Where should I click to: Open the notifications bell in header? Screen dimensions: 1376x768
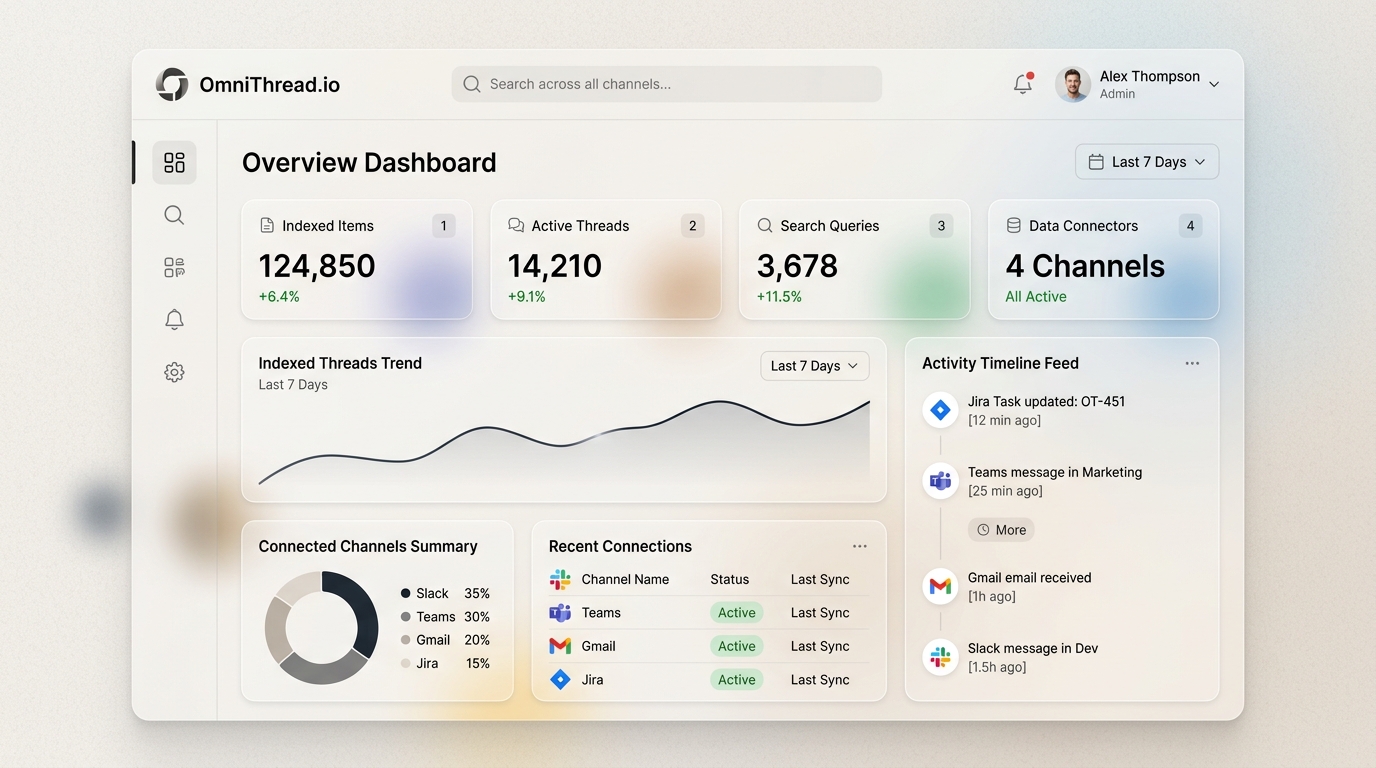1022,84
